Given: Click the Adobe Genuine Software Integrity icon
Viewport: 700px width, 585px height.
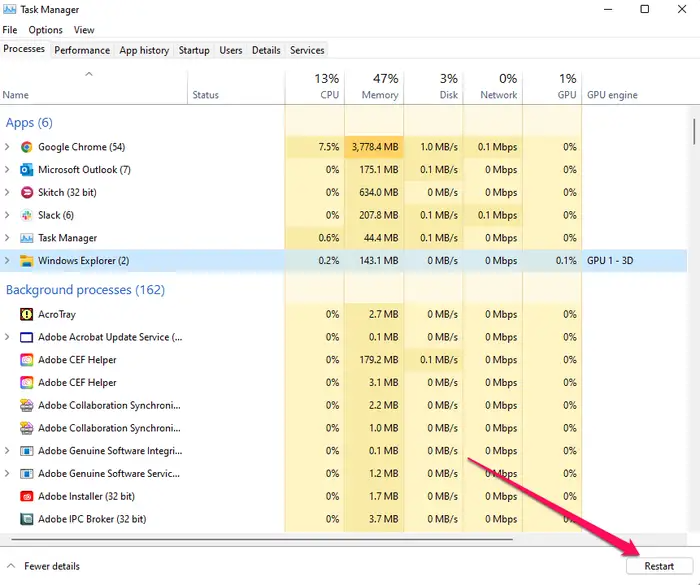Looking at the screenshot, I should tap(26, 451).
